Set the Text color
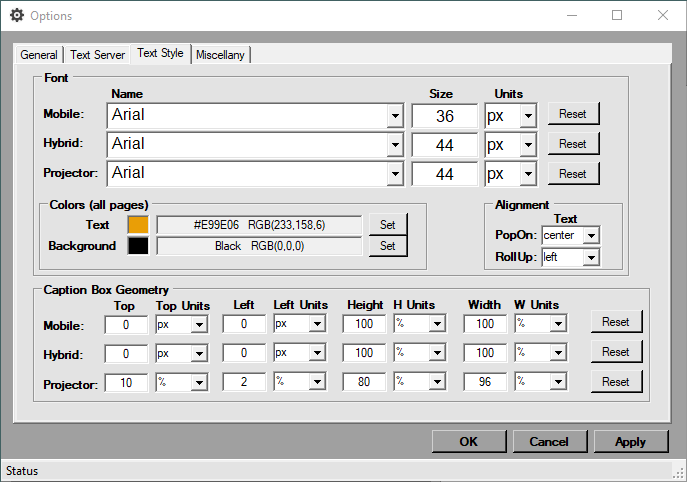 [388, 224]
